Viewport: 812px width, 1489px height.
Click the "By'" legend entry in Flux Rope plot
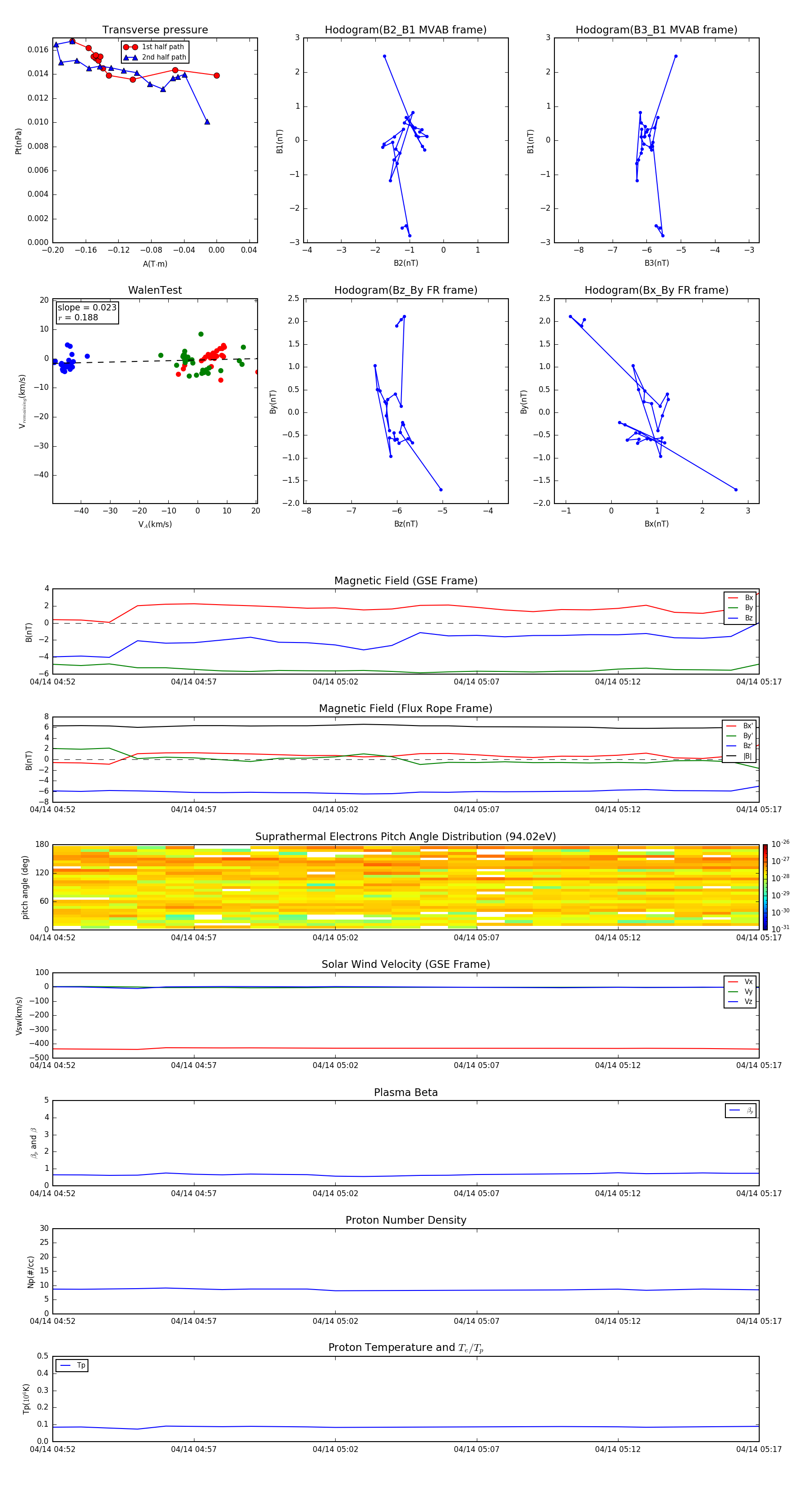click(x=739, y=736)
